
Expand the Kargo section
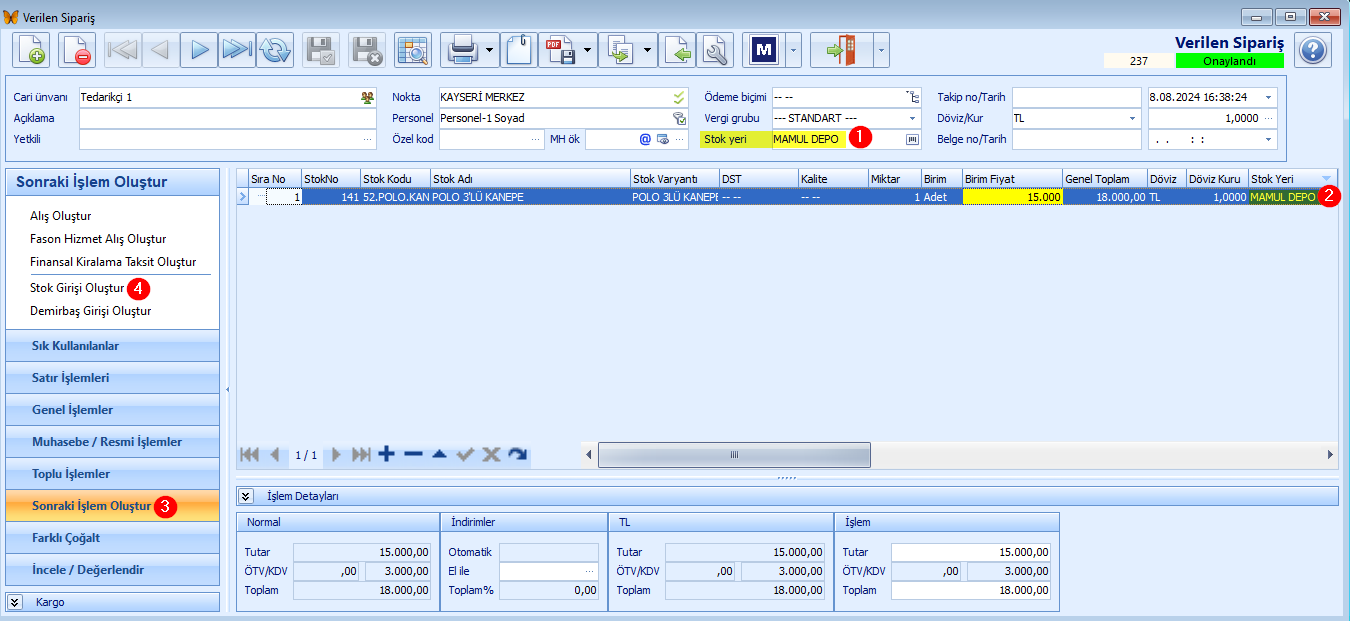pos(15,602)
